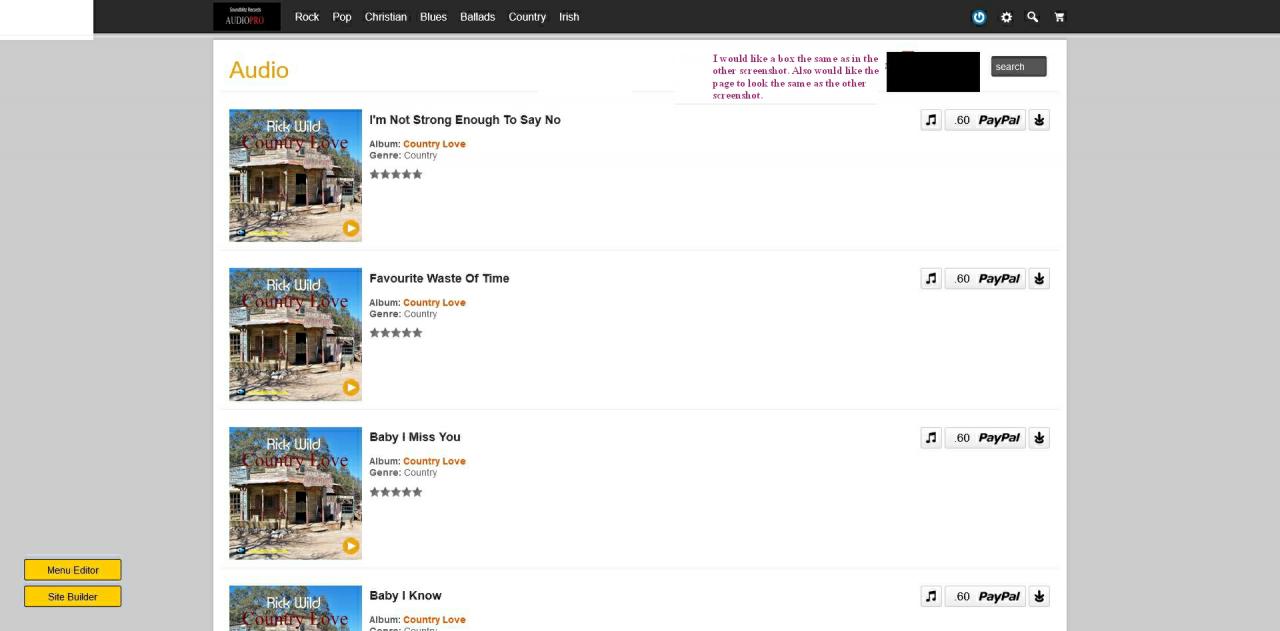Open the settings gear icon
Image resolution: width=1280 pixels, height=631 pixels.
pyautogui.click(x=1006, y=17)
